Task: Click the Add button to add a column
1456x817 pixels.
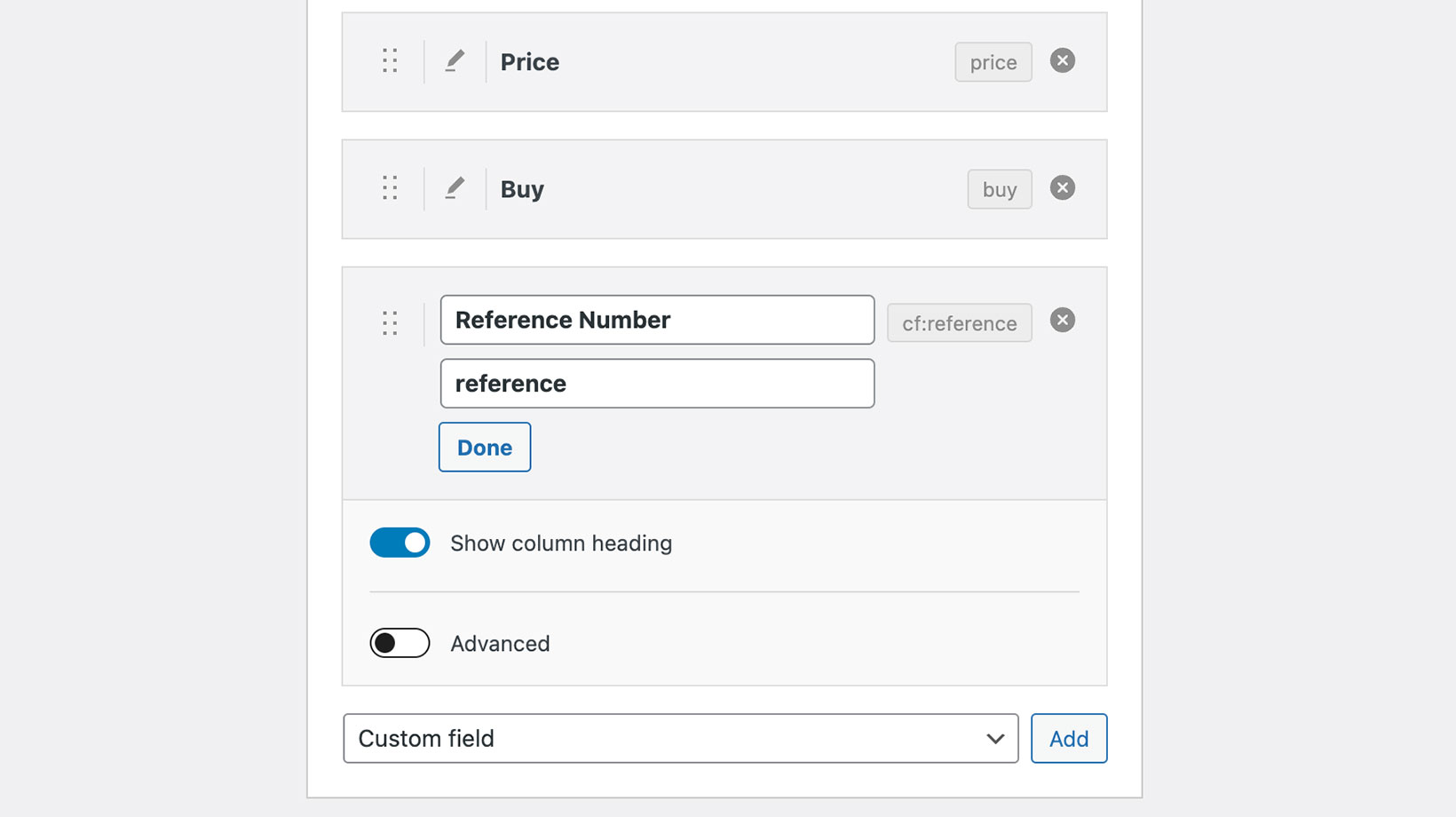Action: [1068, 738]
